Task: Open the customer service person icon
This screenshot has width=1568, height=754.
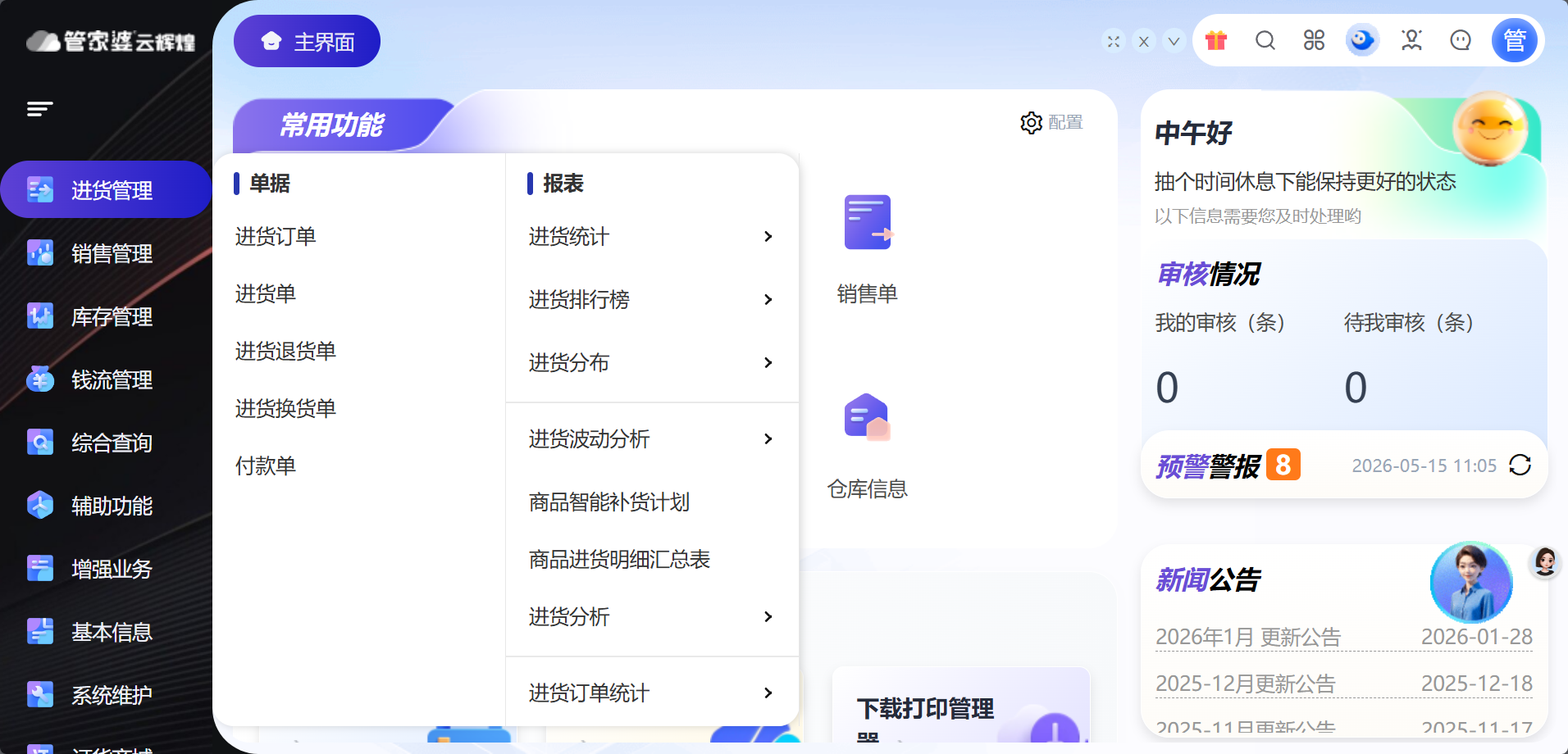Action: click(x=1411, y=40)
